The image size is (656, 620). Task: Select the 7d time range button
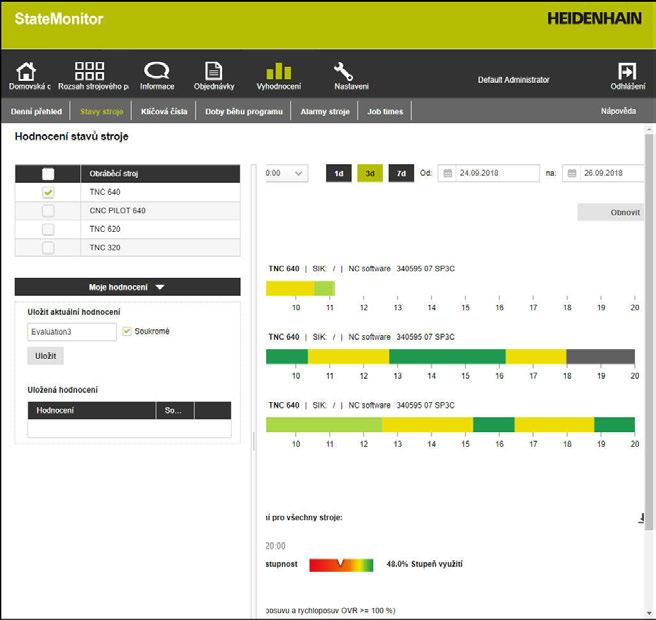[x=401, y=173]
